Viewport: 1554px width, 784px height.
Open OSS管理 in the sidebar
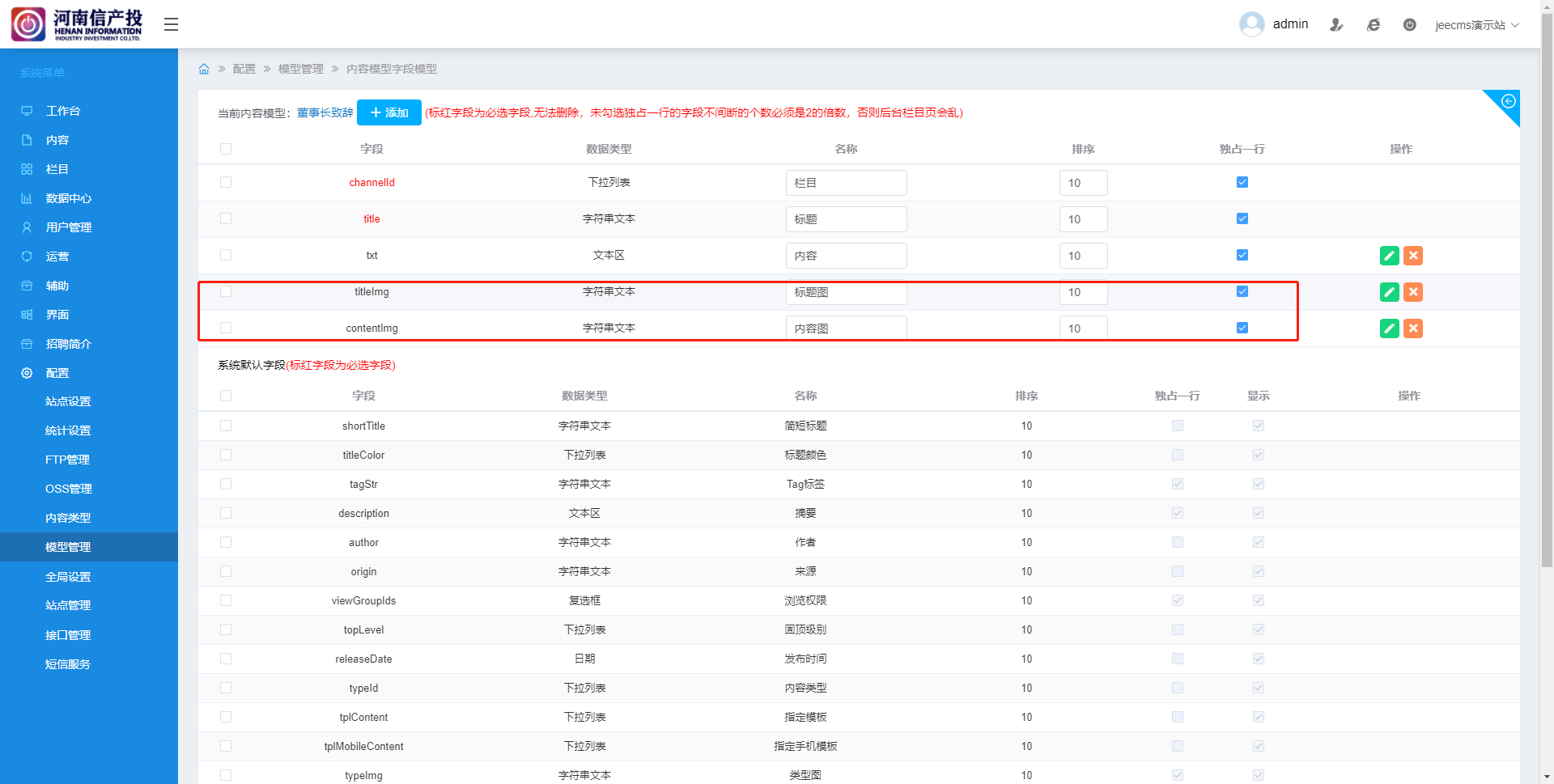[x=69, y=489]
